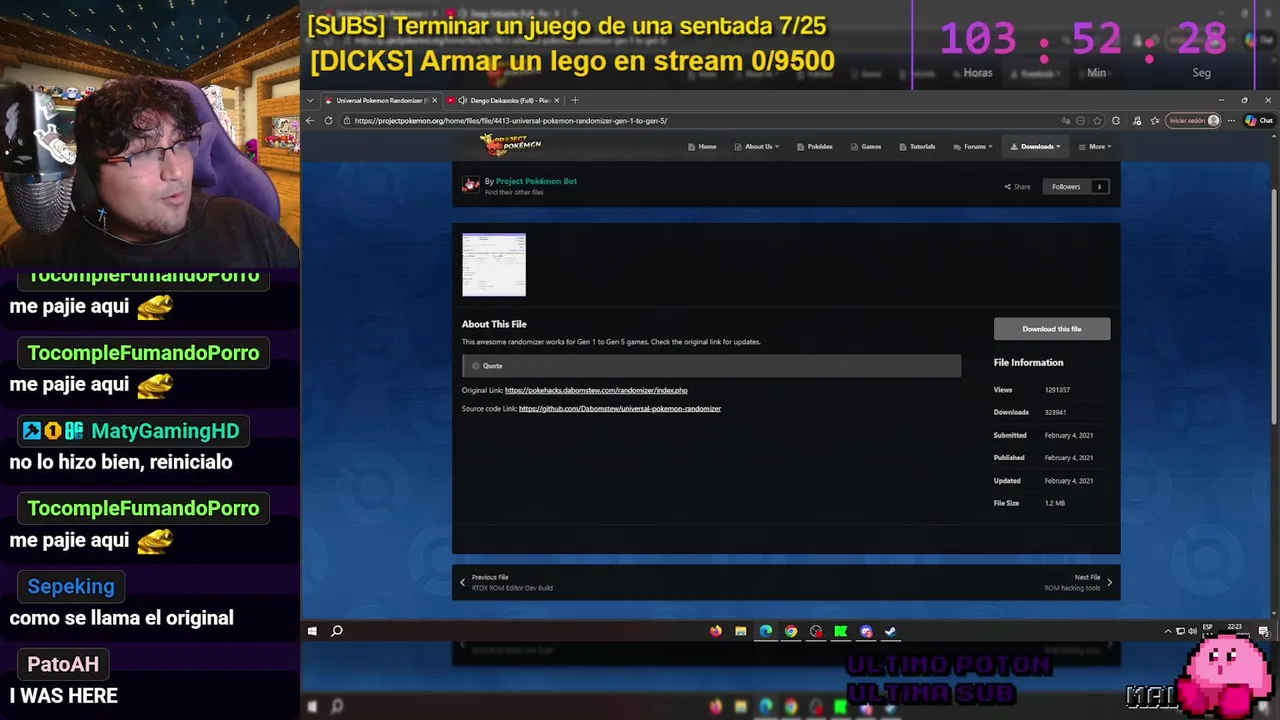
Task: Share this file via the Share button
Action: [1017, 187]
